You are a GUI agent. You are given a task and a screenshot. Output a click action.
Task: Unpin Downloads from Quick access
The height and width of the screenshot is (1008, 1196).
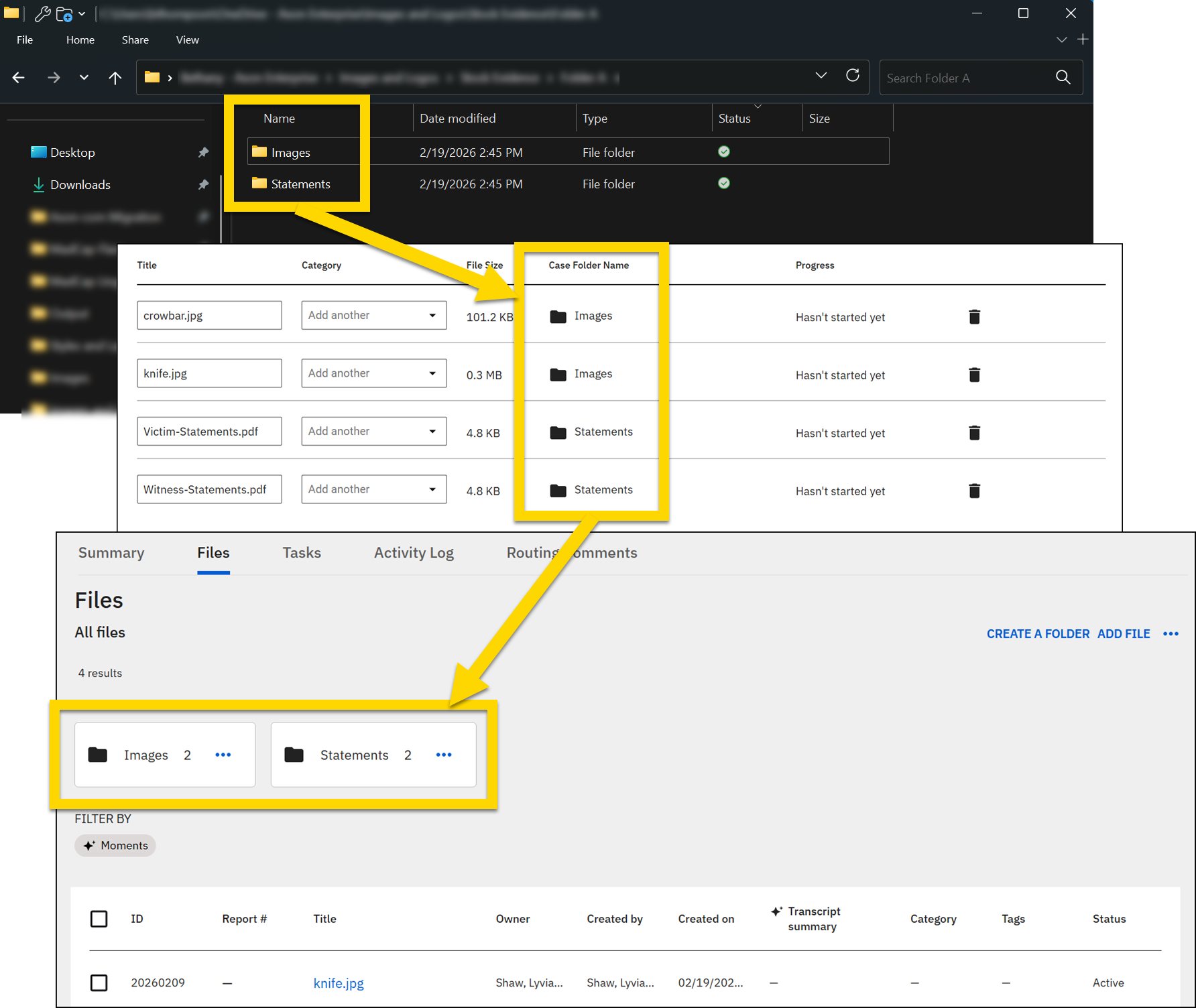pyautogui.click(x=203, y=184)
